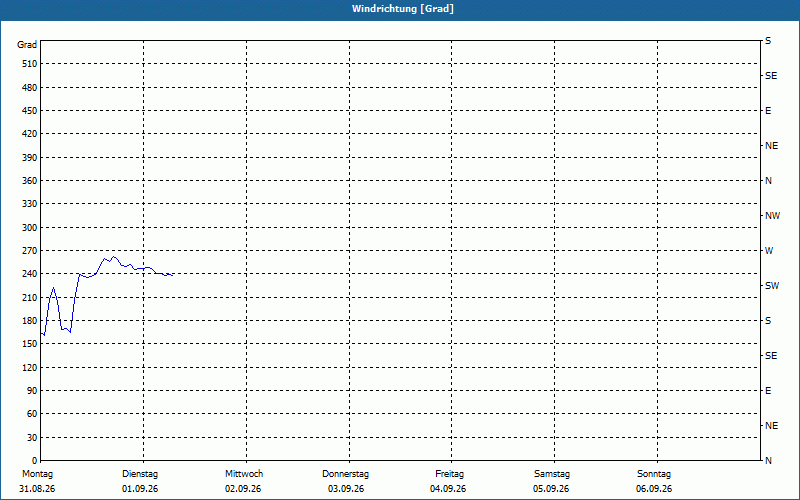This screenshot has height=500, width=800.
Task: Click the 'Windrichtung [Grad]' chart title
Action: (x=403, y=9)
